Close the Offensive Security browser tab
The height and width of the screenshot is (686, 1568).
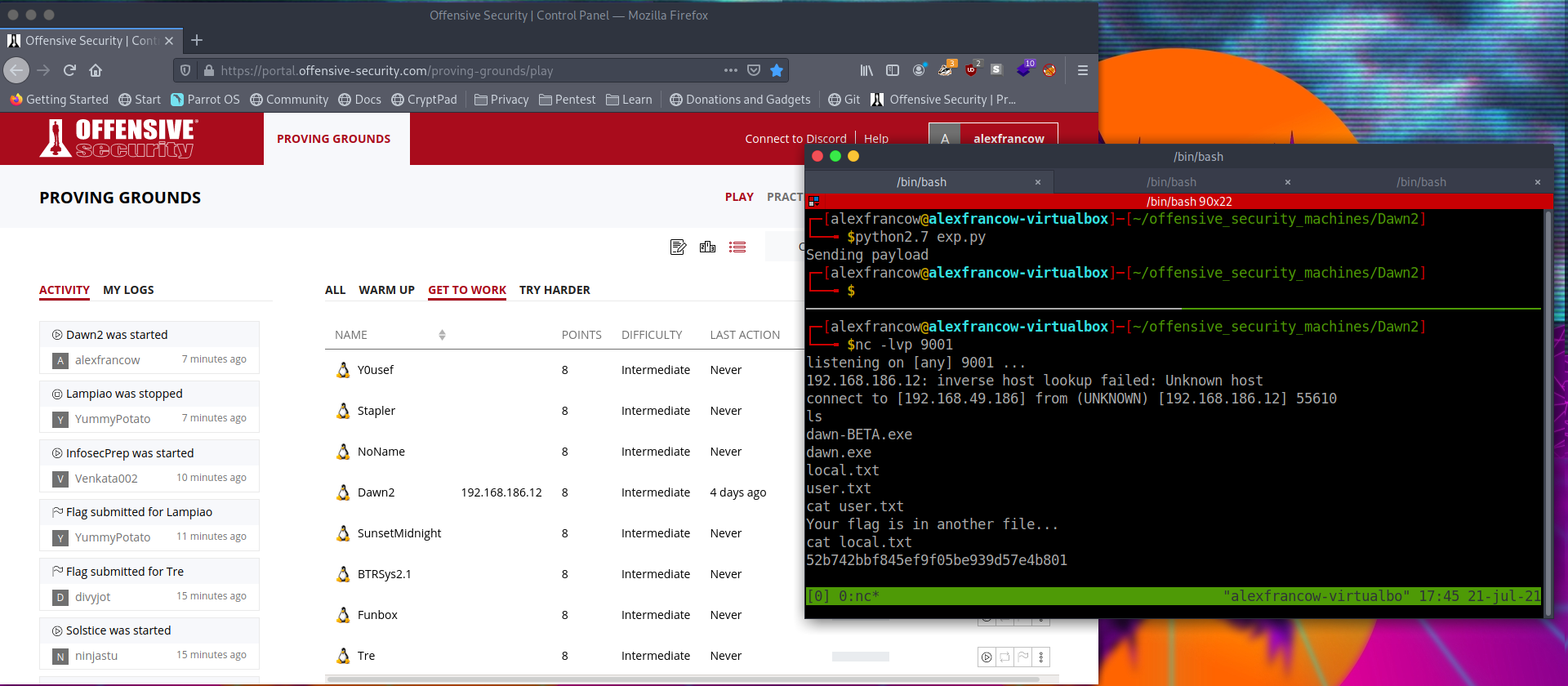169,41
